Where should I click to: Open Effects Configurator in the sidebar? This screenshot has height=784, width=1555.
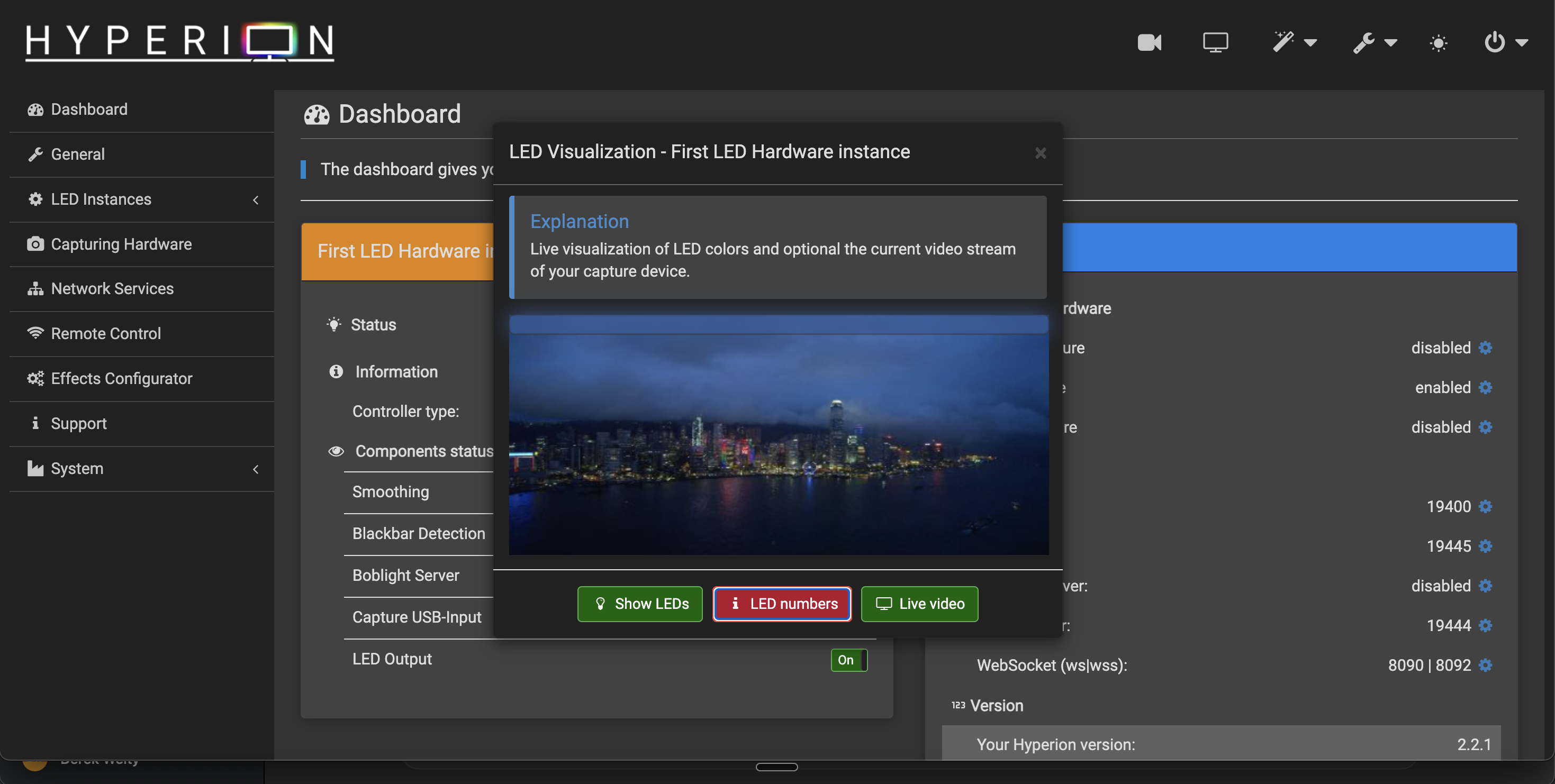[x=142, y=378]
